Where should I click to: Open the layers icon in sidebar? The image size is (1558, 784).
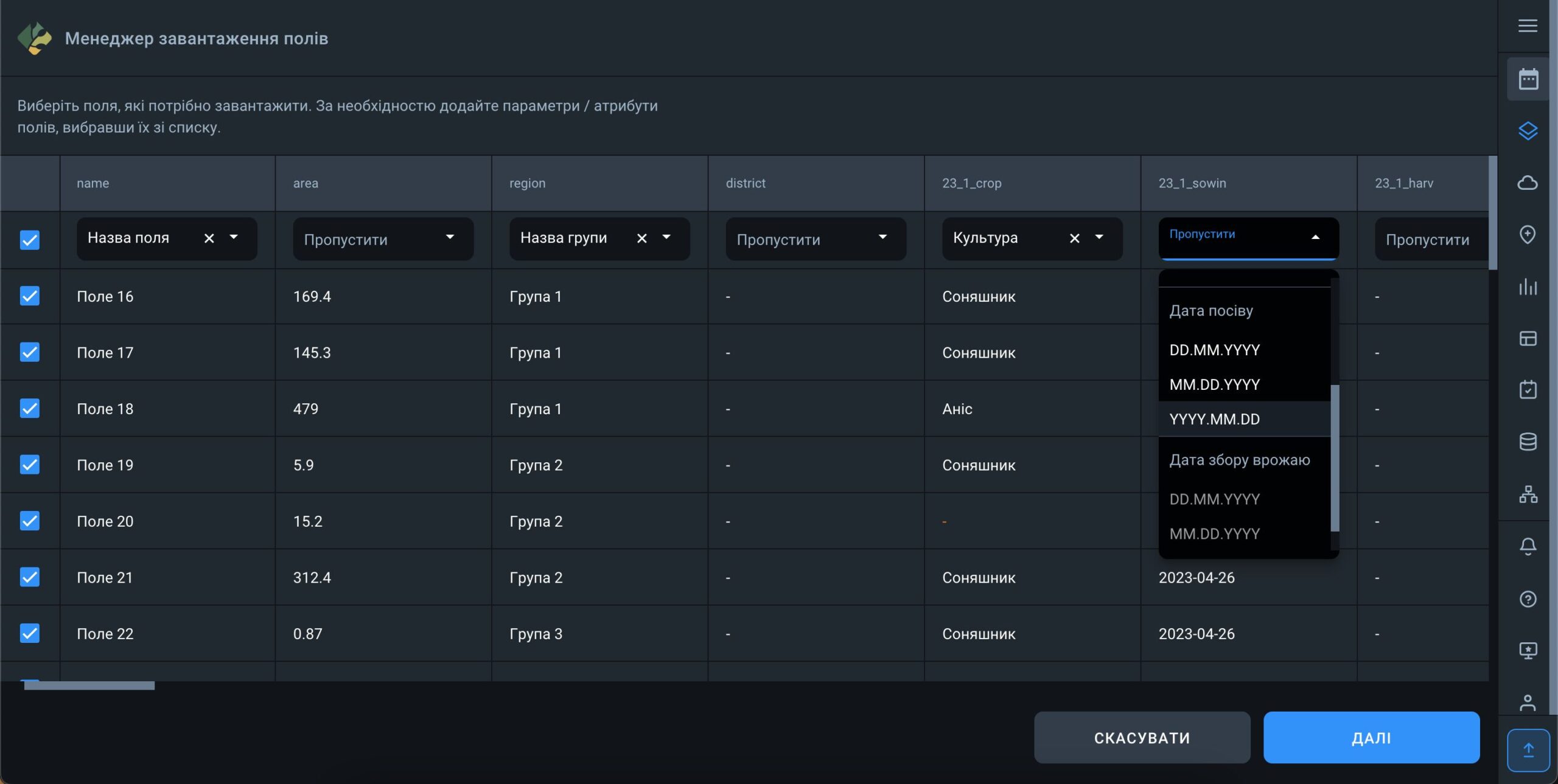(1528, 131)
